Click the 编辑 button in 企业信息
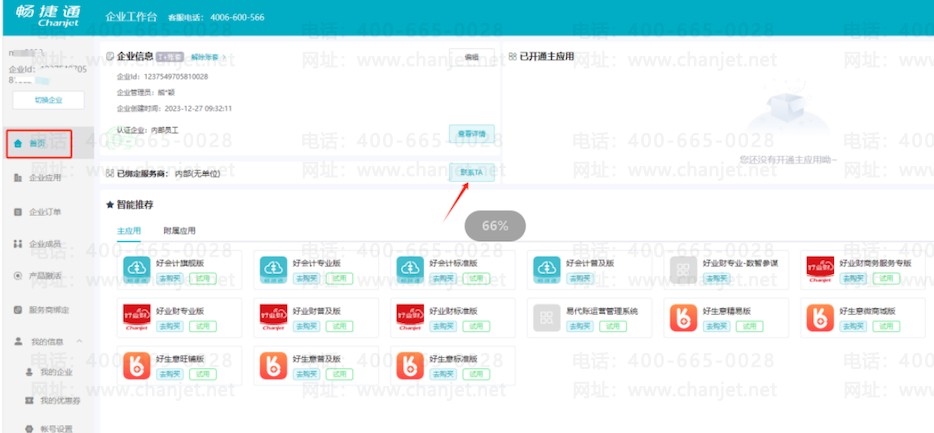Viewport: 934px width, 433px height. (472, 57)
